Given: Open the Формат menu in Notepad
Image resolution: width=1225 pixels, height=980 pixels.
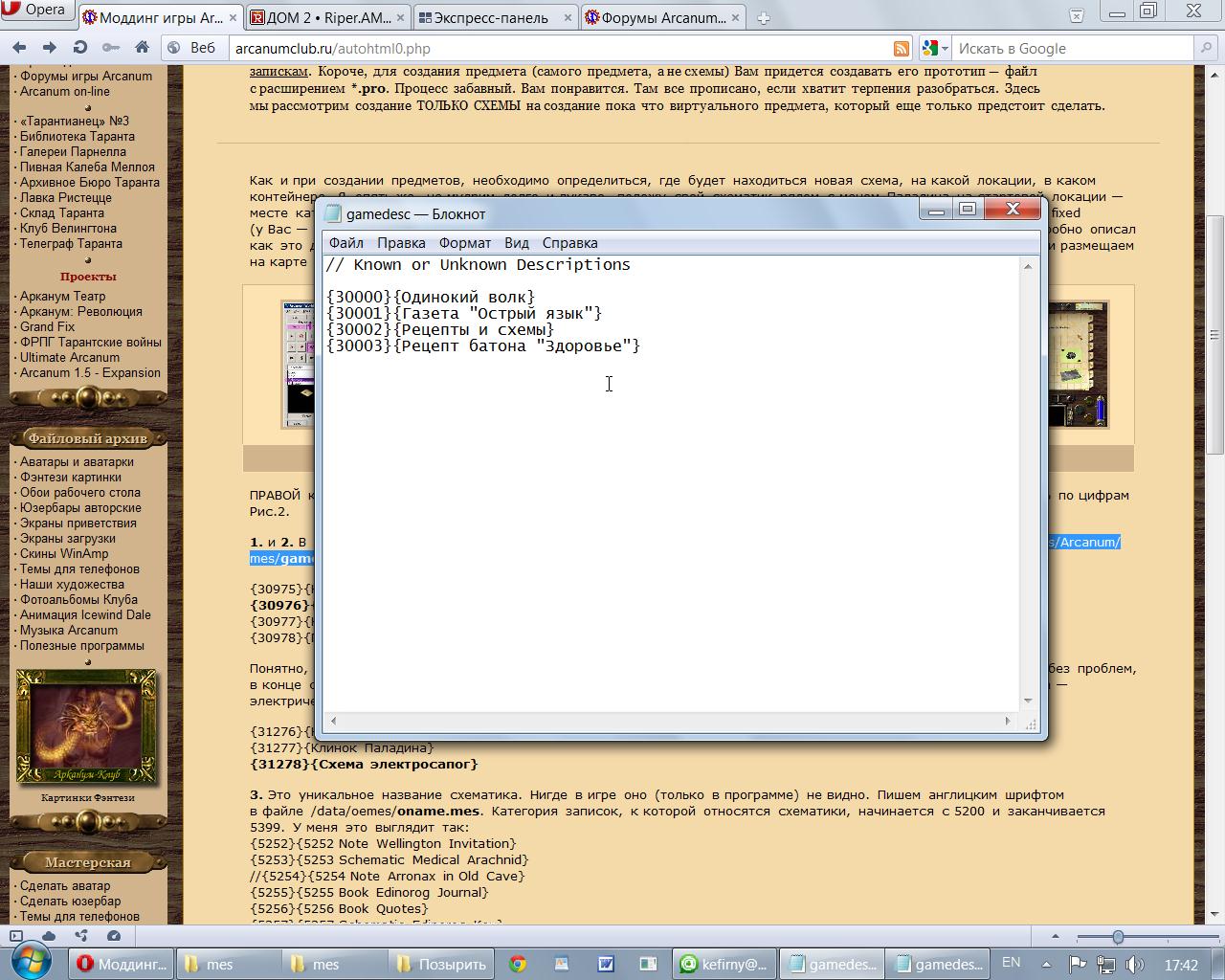Looking at the screenshot, I should [464, 243].
